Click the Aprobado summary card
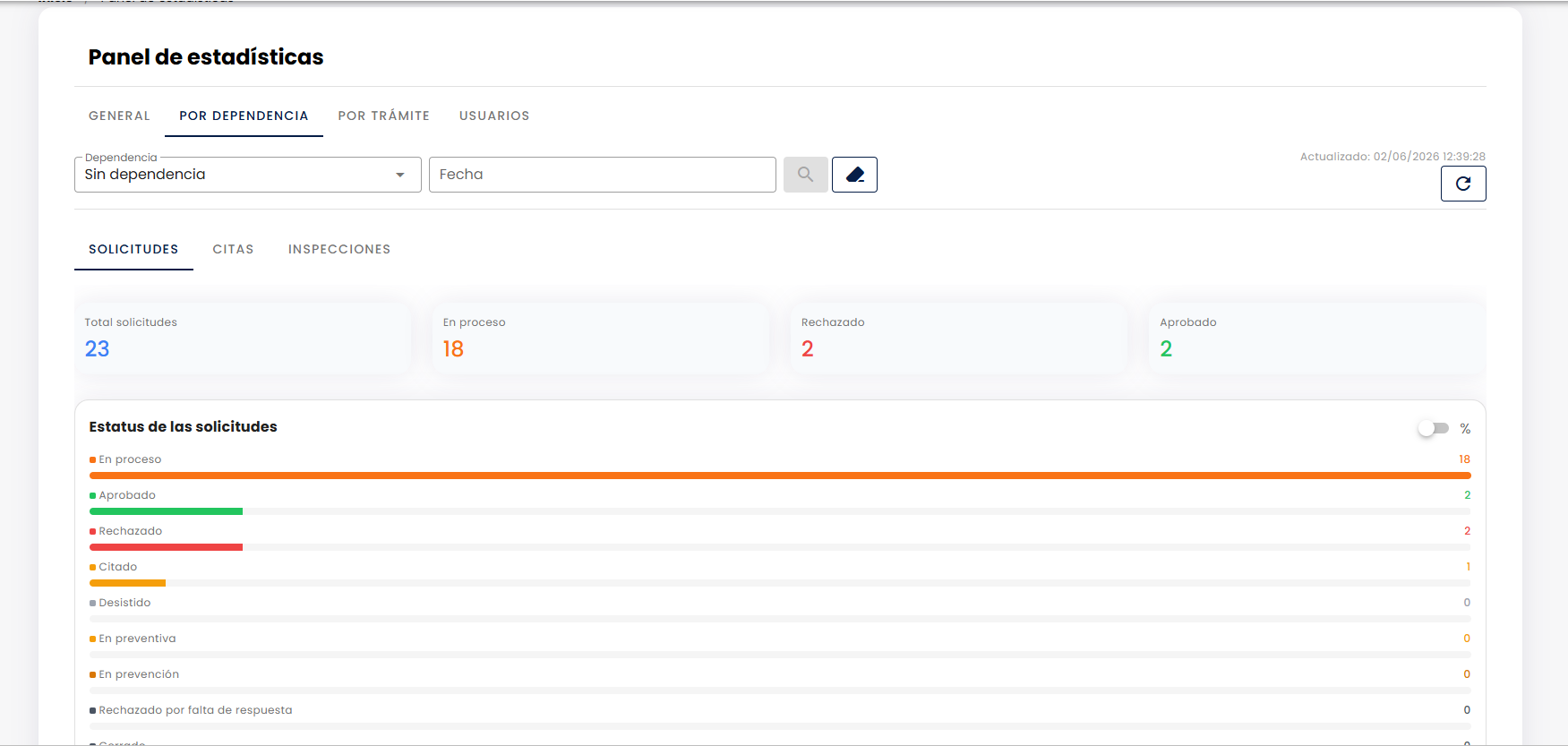The image size is (1568, 746). (1317, 339)
